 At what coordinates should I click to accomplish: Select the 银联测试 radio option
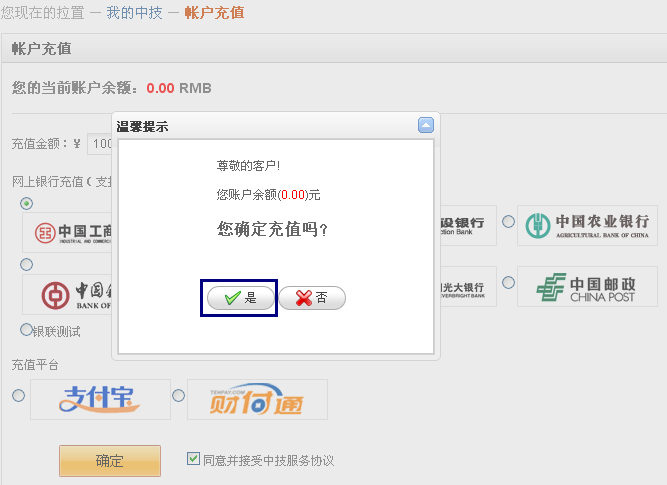(26, 330)
